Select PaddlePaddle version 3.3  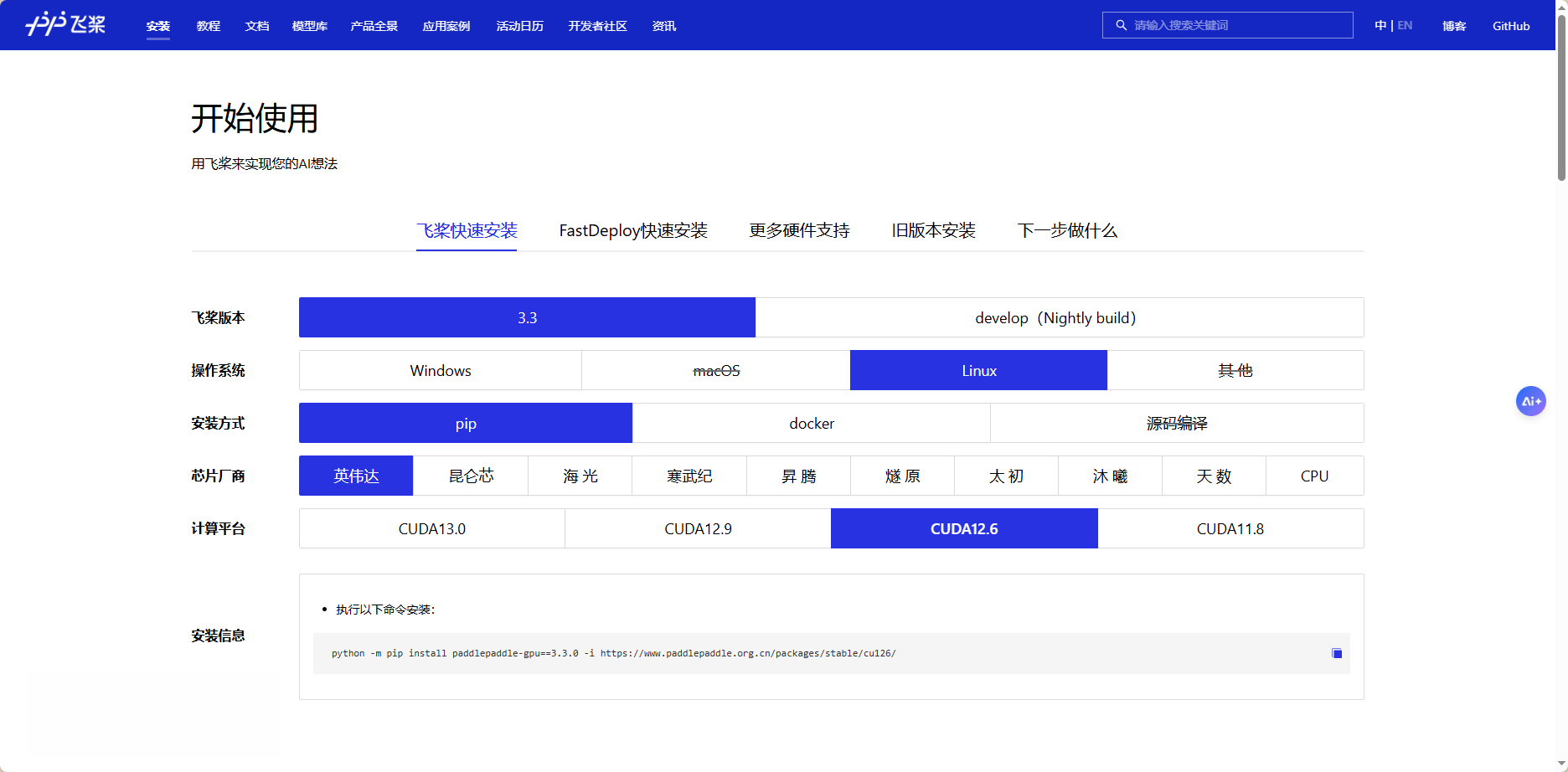coord(527,317)
